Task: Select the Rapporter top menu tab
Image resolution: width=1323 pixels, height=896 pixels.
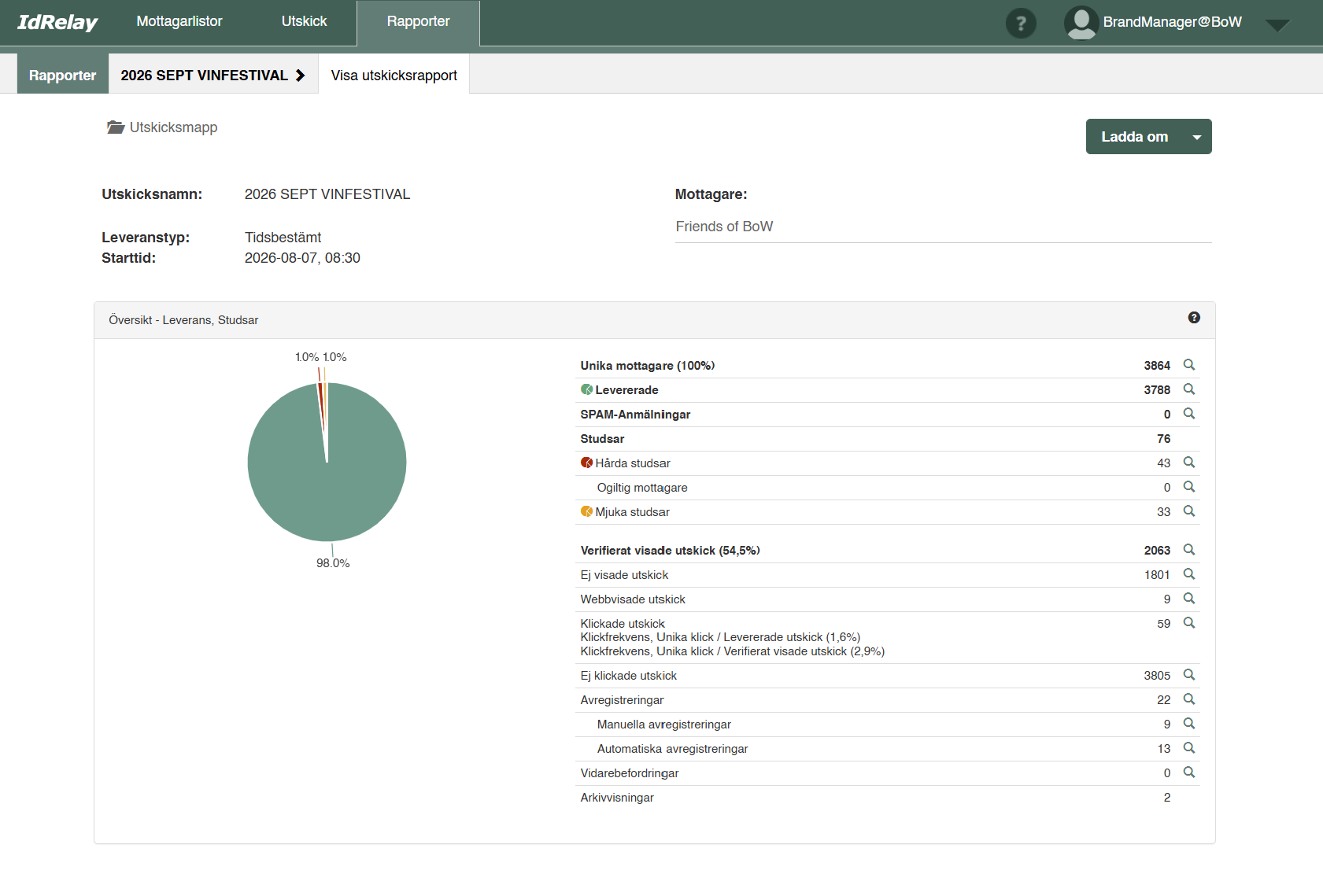Action: click(x=418, y=22)
